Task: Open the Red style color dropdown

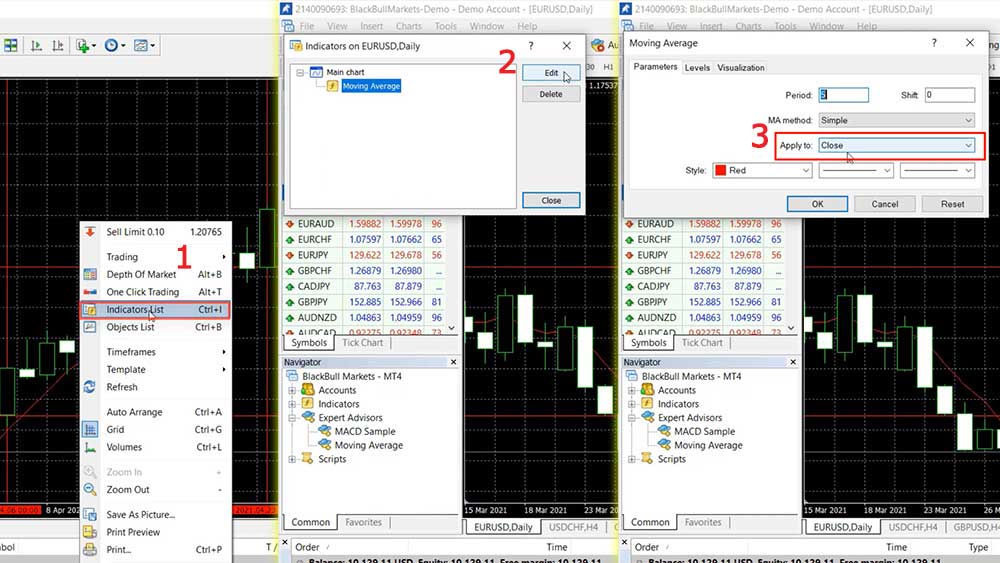Action: pos(762,170)
